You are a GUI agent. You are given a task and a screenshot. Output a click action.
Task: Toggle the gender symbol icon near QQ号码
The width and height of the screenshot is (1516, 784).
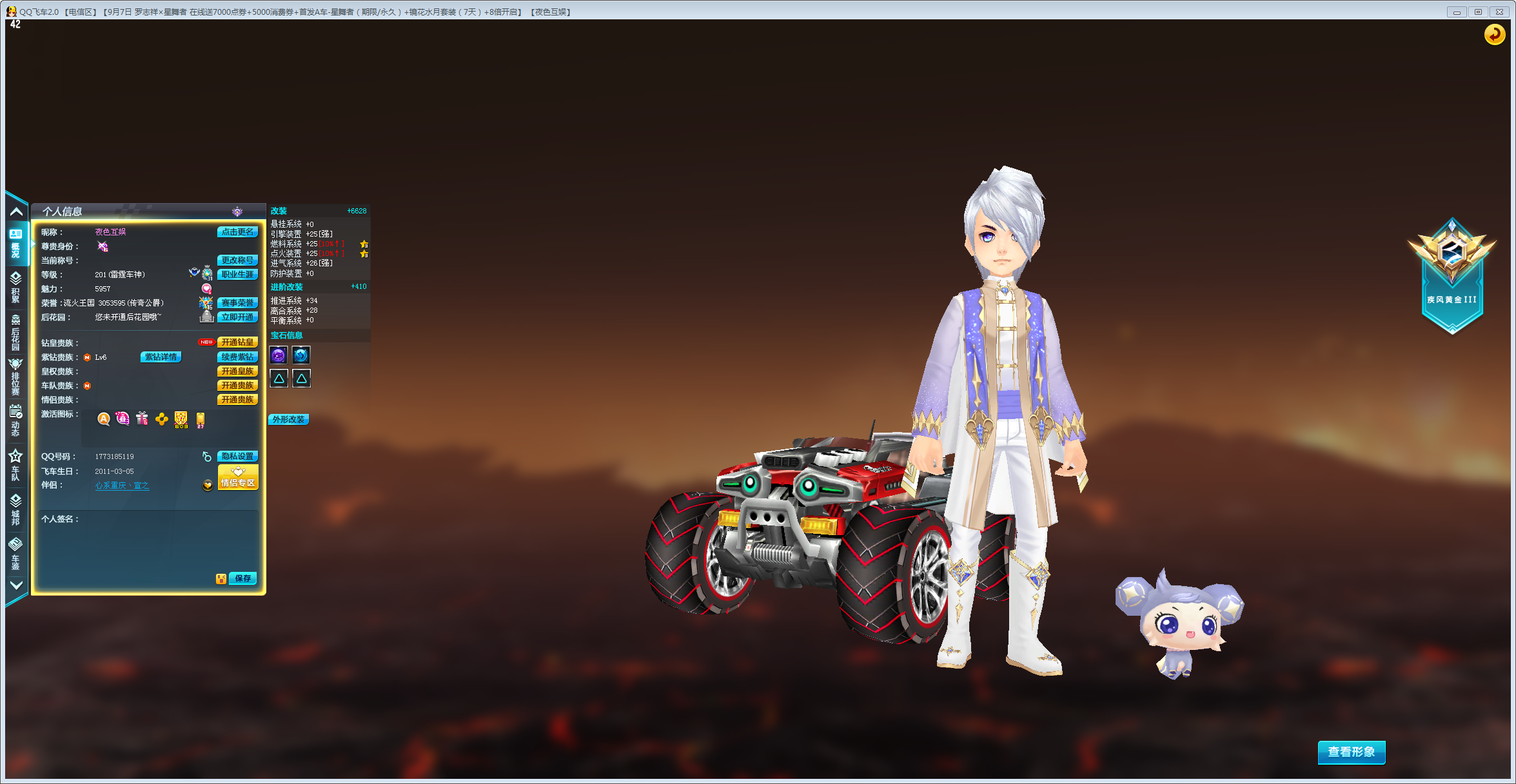point(207,456)
